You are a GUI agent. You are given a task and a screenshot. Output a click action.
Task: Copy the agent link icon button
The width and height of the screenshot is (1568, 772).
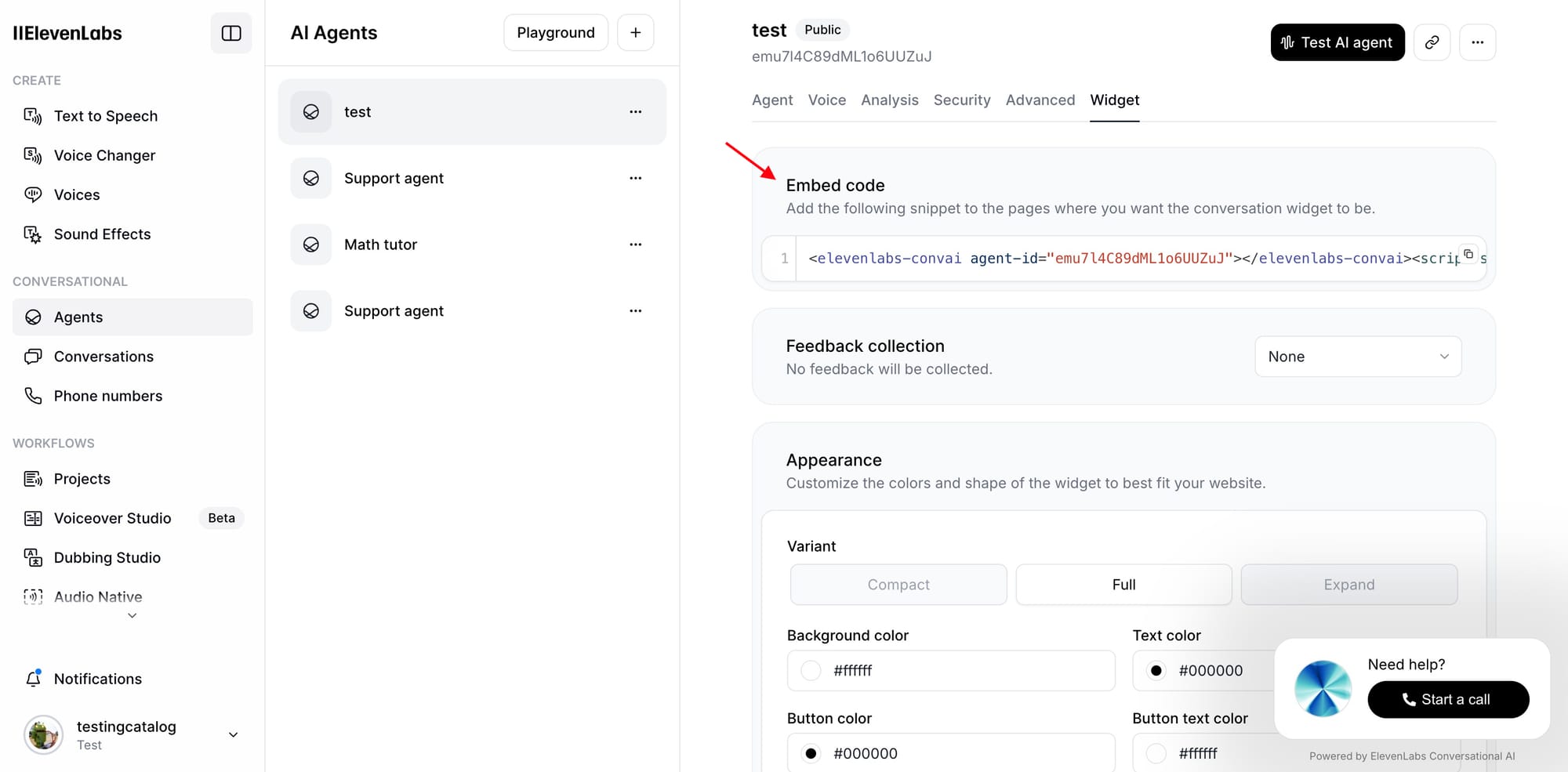coord(1432,42)
